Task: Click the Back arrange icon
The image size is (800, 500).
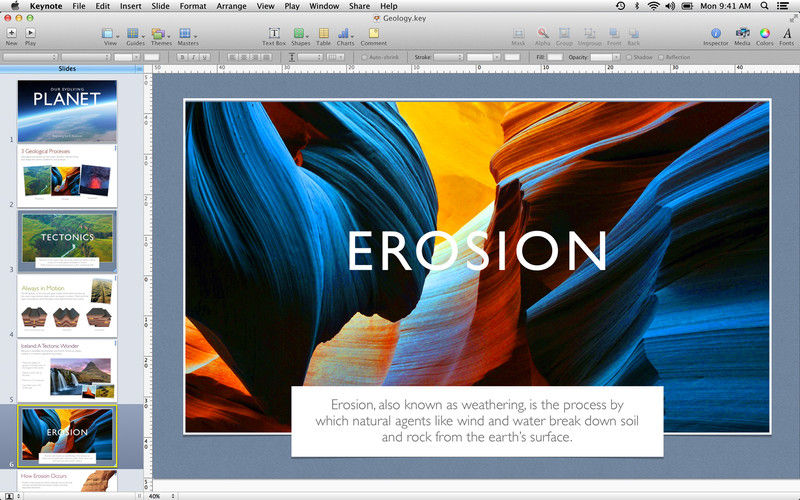Action: 634,34
